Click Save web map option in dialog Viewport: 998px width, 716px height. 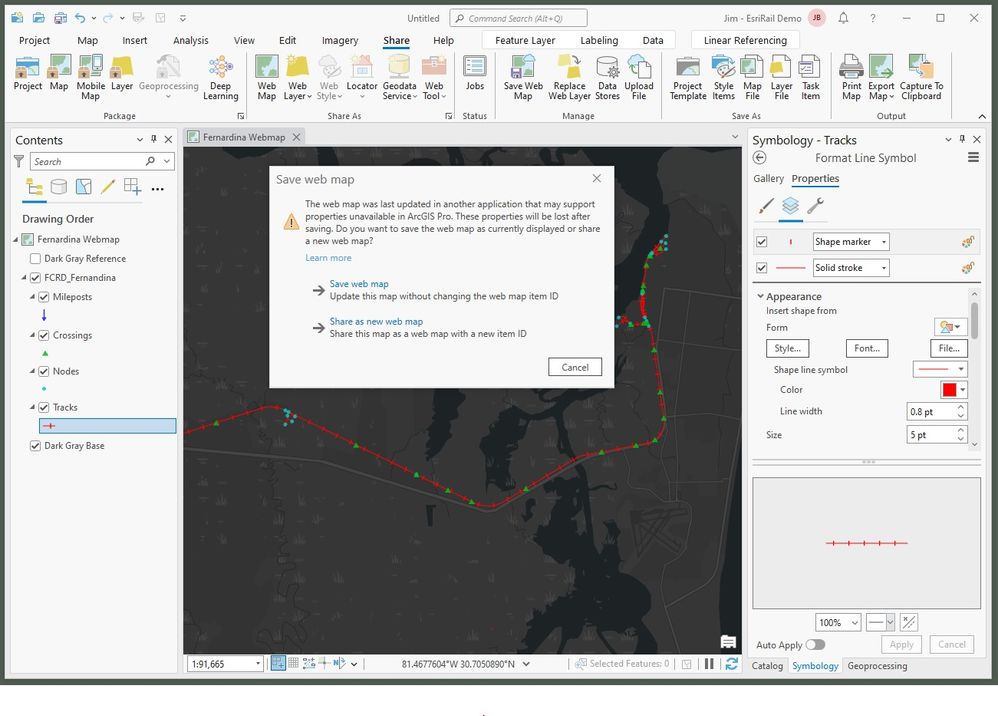click(x=358, y=284)
